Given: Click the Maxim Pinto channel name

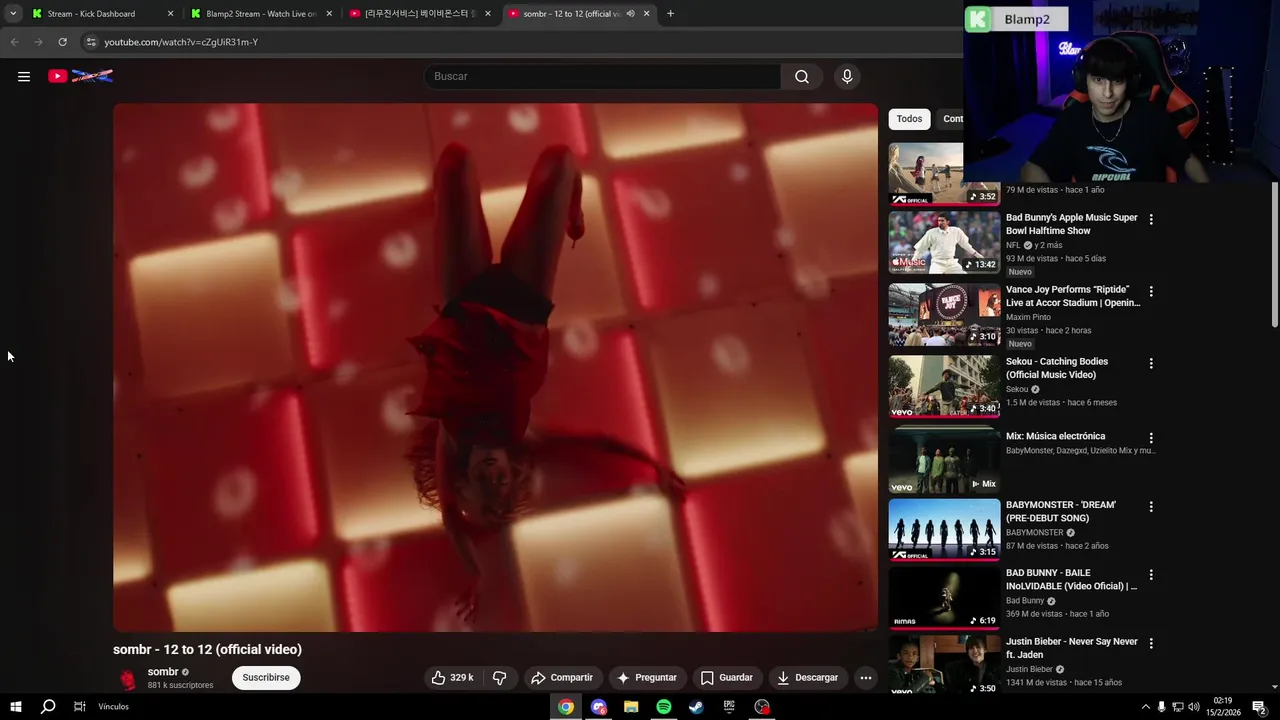Looking at the screenshot, I should tap(1028, 317).
